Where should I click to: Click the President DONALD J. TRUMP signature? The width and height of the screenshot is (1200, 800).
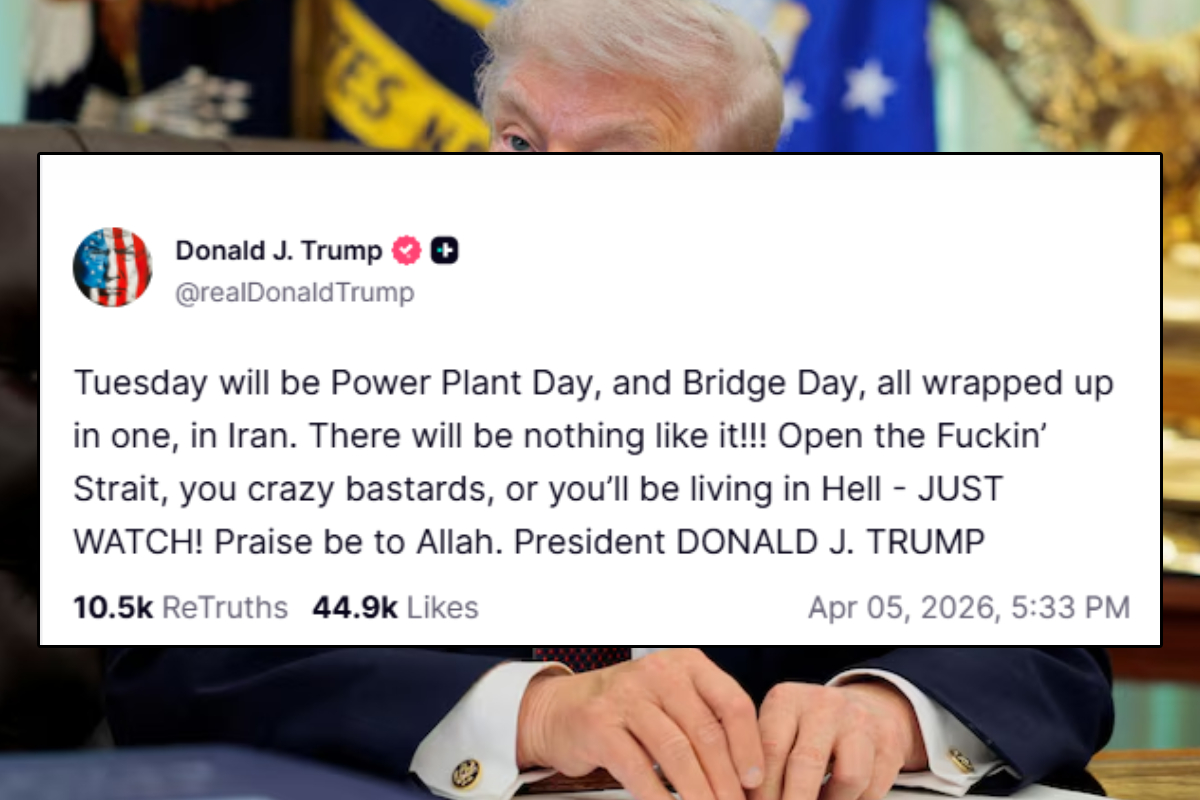[x=831, y=542]
